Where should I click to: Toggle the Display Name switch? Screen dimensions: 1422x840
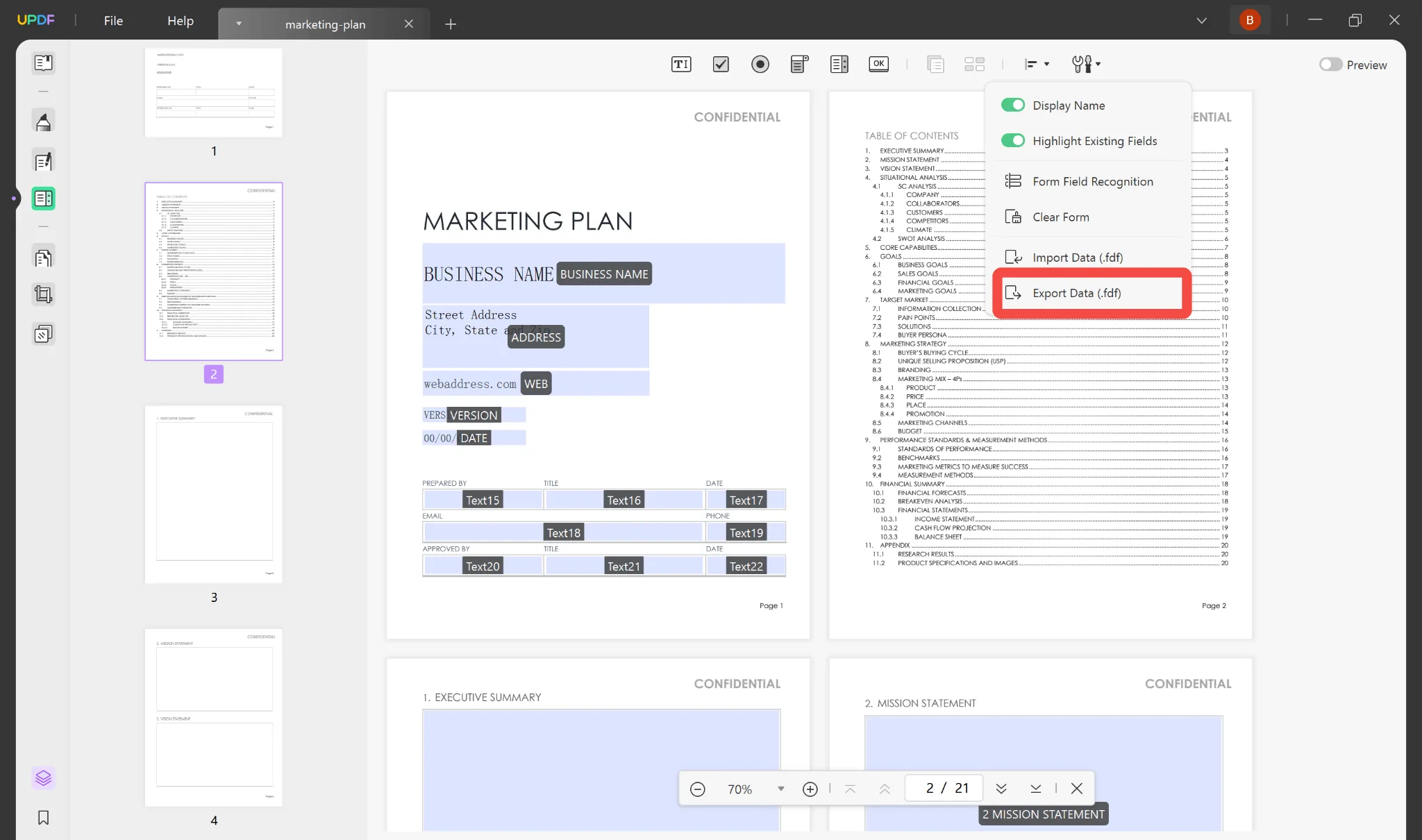tap(1012, 105)
